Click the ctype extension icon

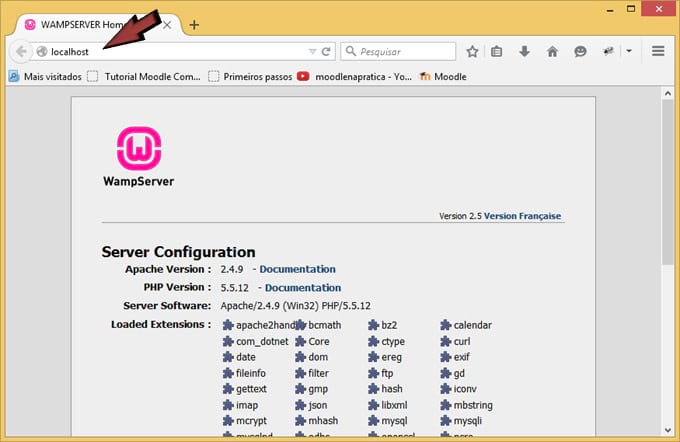[x=373, y=341]
